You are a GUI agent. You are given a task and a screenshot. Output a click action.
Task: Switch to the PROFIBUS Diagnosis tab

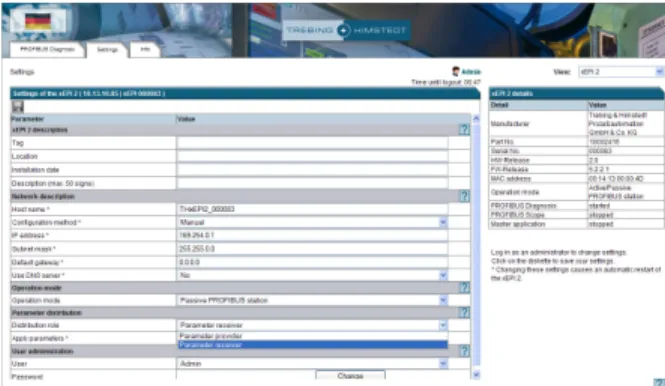48,50
